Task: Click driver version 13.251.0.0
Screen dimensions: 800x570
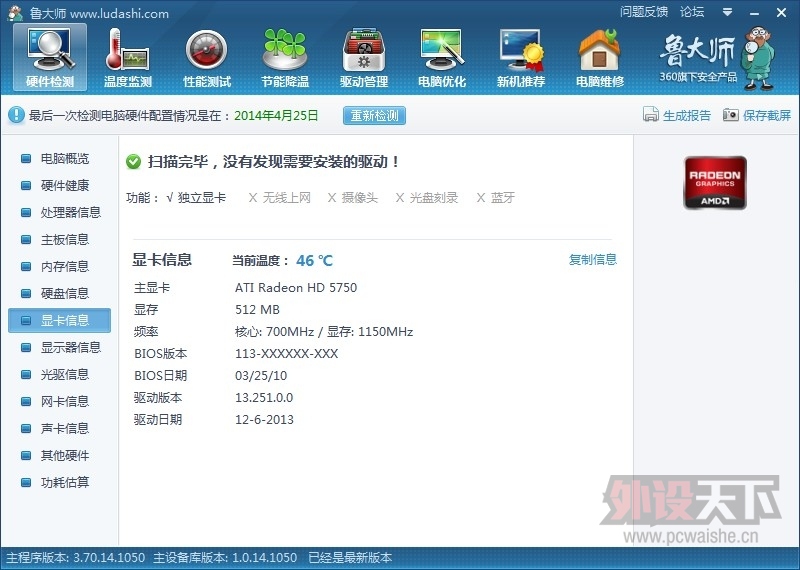Action: 264,398
